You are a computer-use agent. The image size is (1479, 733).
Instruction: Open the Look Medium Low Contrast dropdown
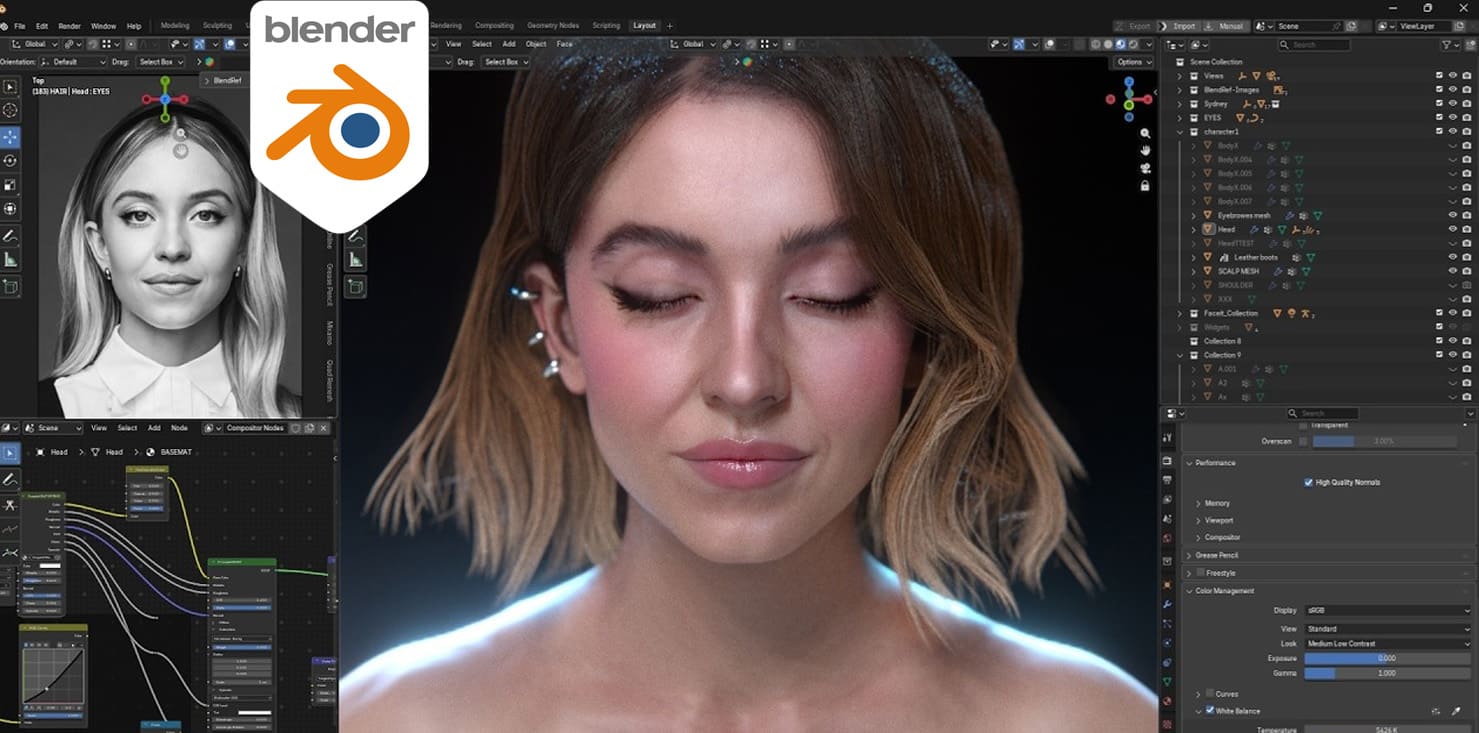point(1387,644)
